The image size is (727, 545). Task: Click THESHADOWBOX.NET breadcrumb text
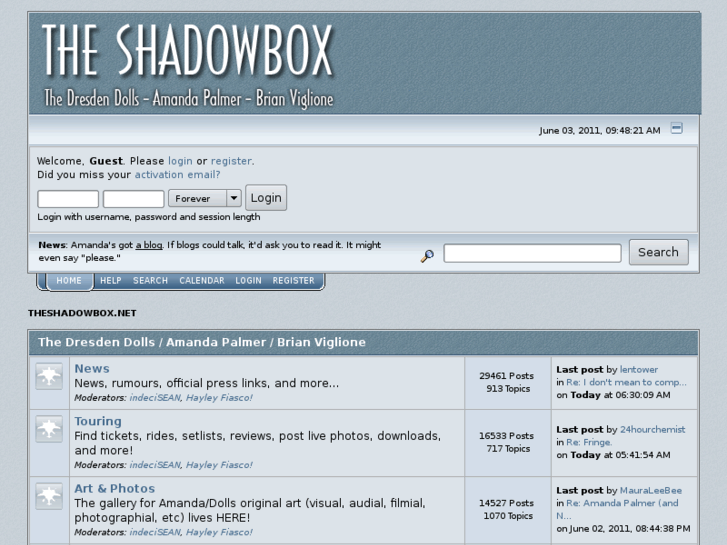point(82,313)
